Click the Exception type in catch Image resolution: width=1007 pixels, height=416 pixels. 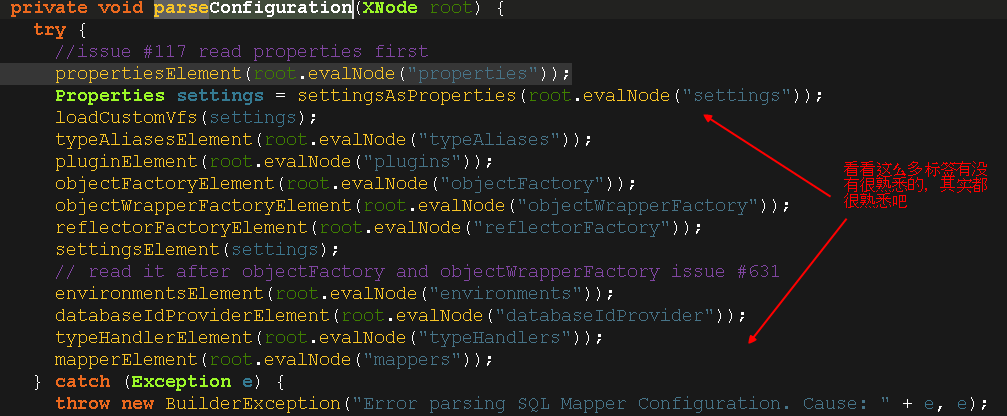click(x=182, y=382)
